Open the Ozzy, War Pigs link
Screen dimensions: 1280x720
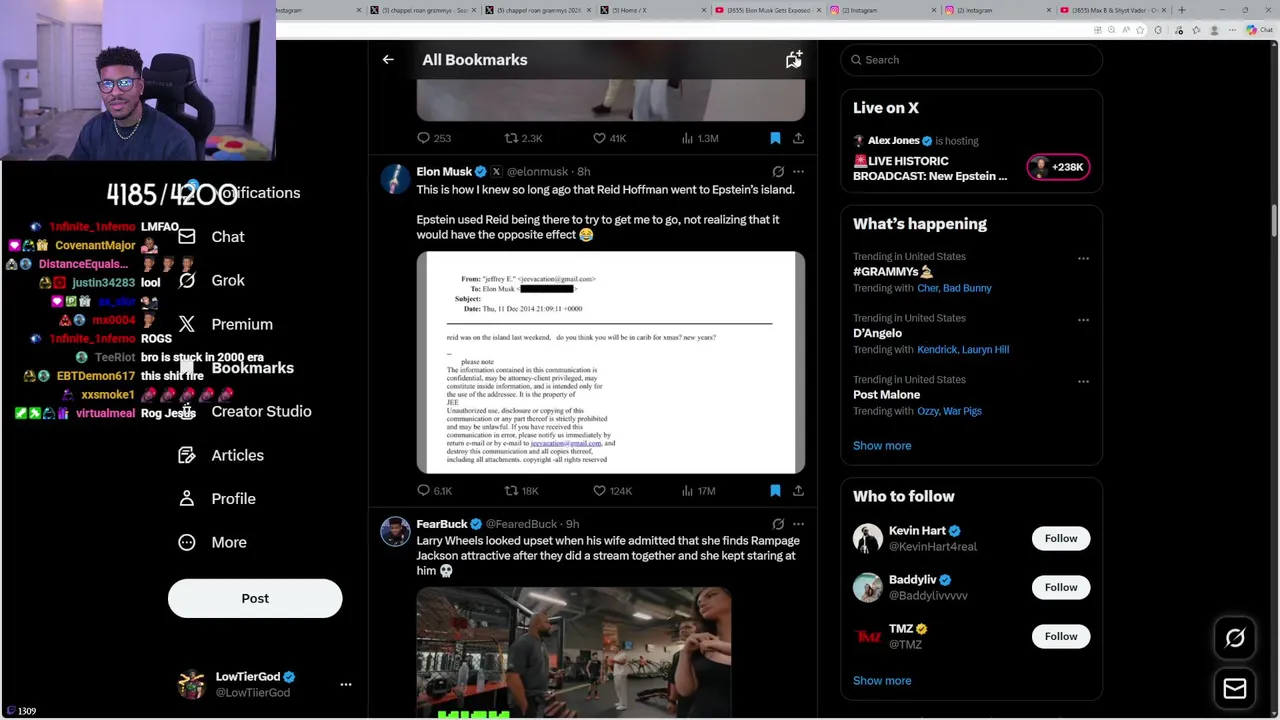point(949,411)
